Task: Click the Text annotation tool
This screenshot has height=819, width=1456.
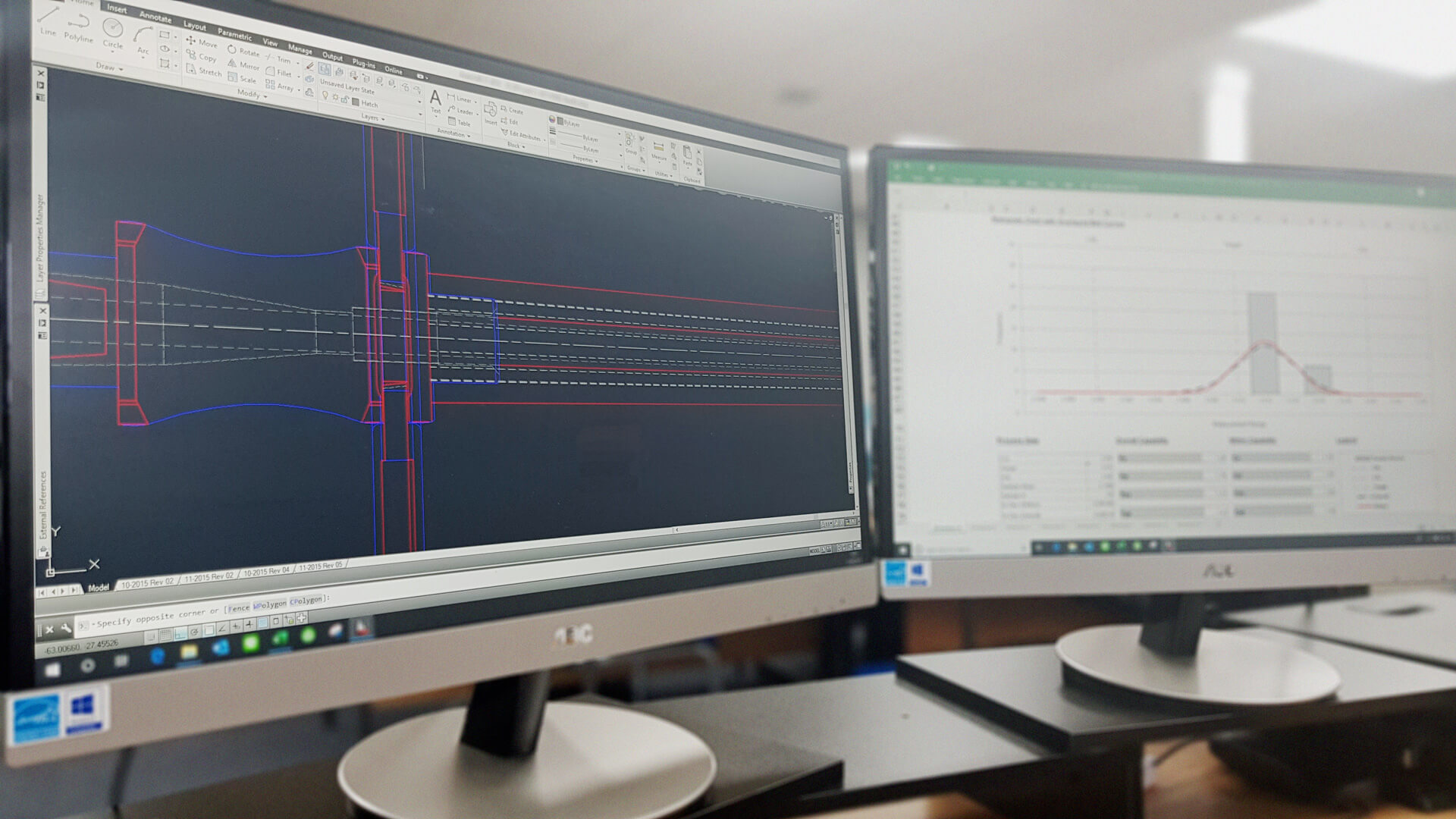Action: click(x=435, y=101)
